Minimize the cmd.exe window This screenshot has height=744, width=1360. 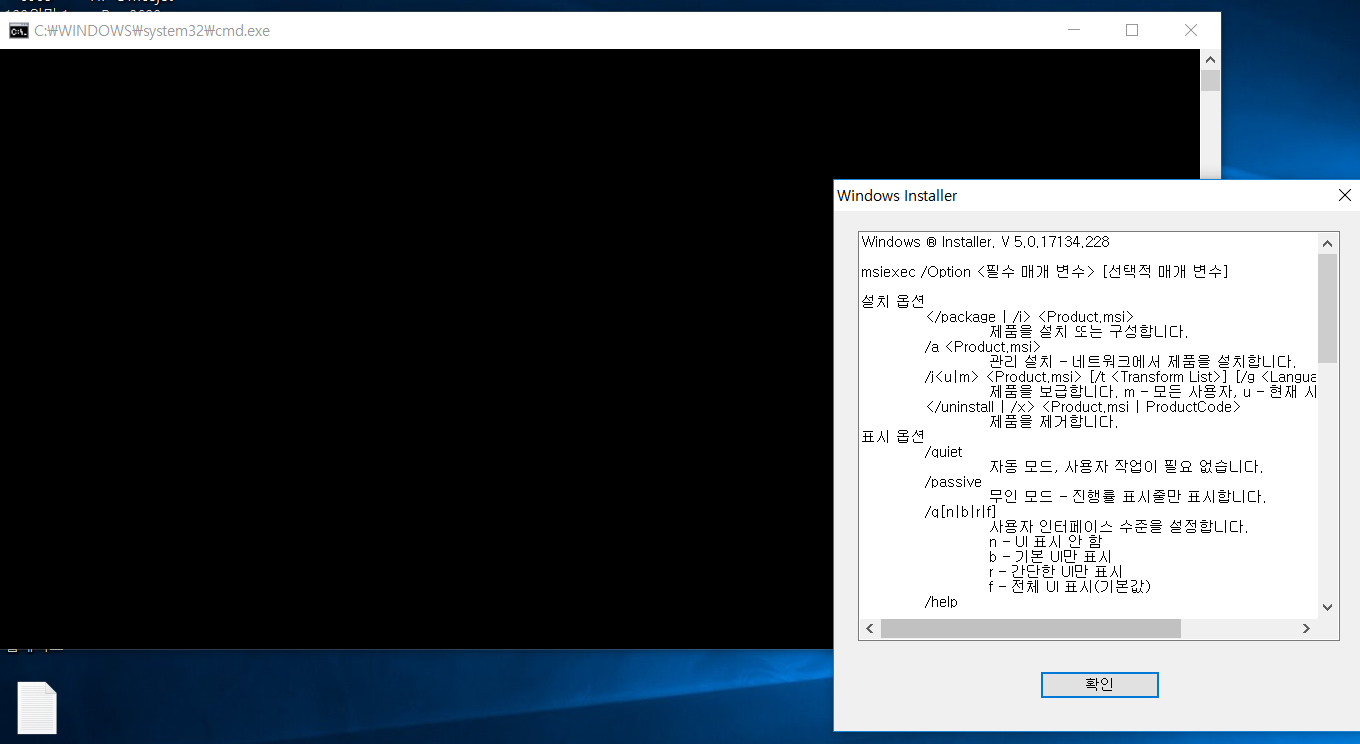pos(1073,30)
